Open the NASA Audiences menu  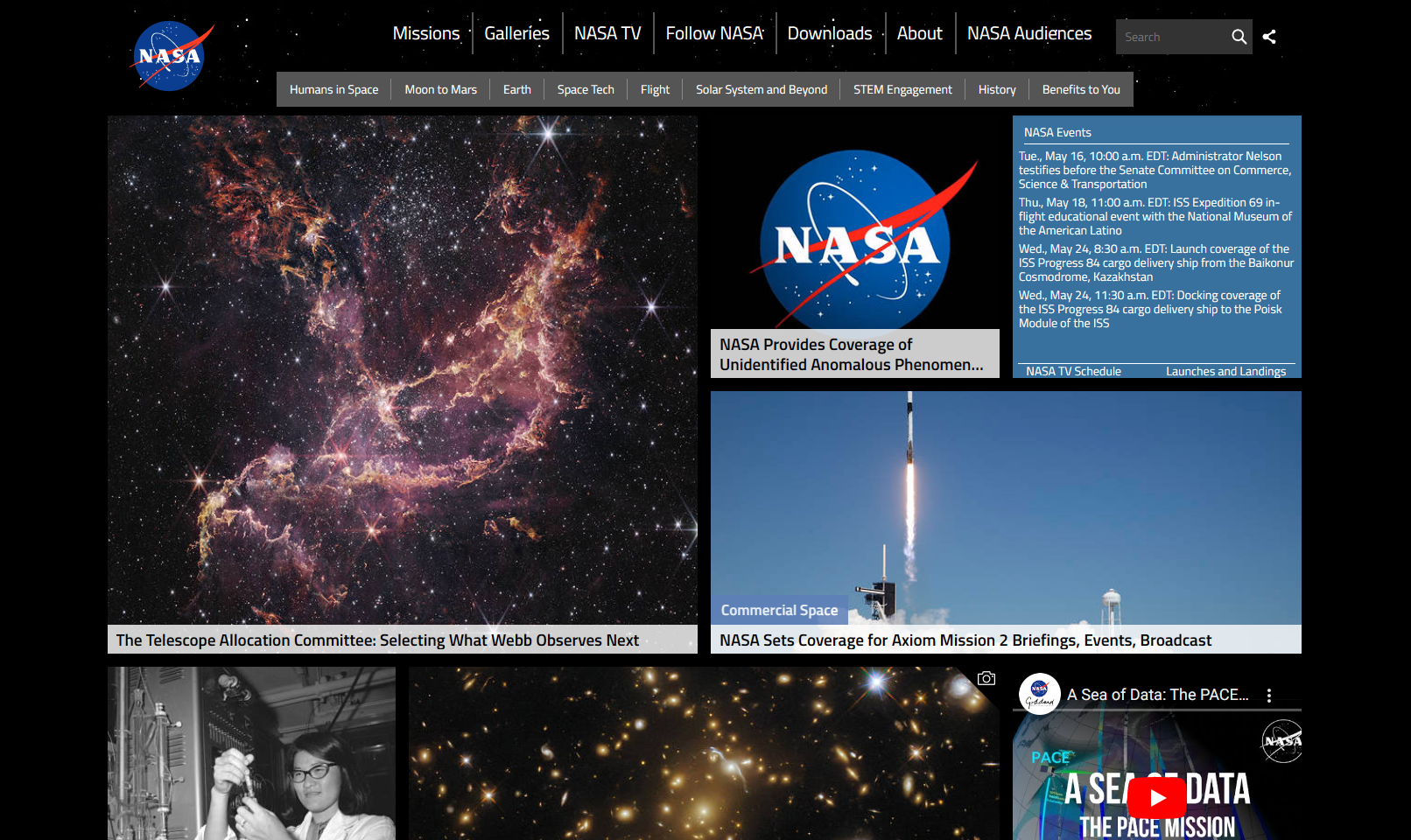tap(1028, 33)
